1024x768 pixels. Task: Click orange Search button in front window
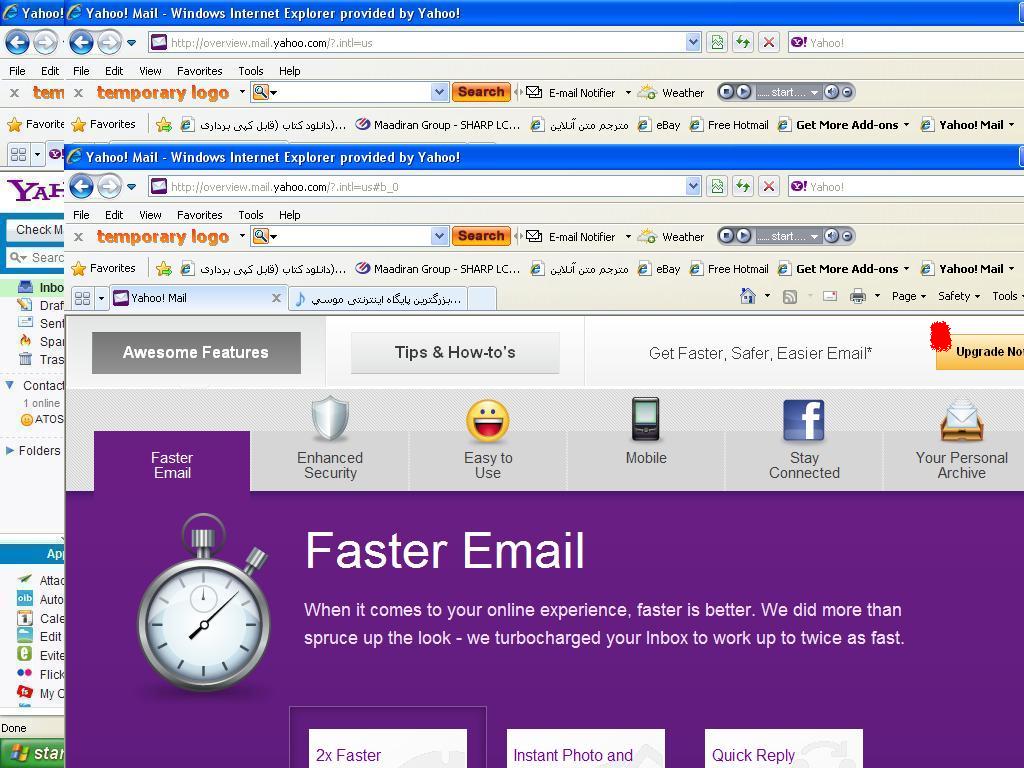coord(481,236)
